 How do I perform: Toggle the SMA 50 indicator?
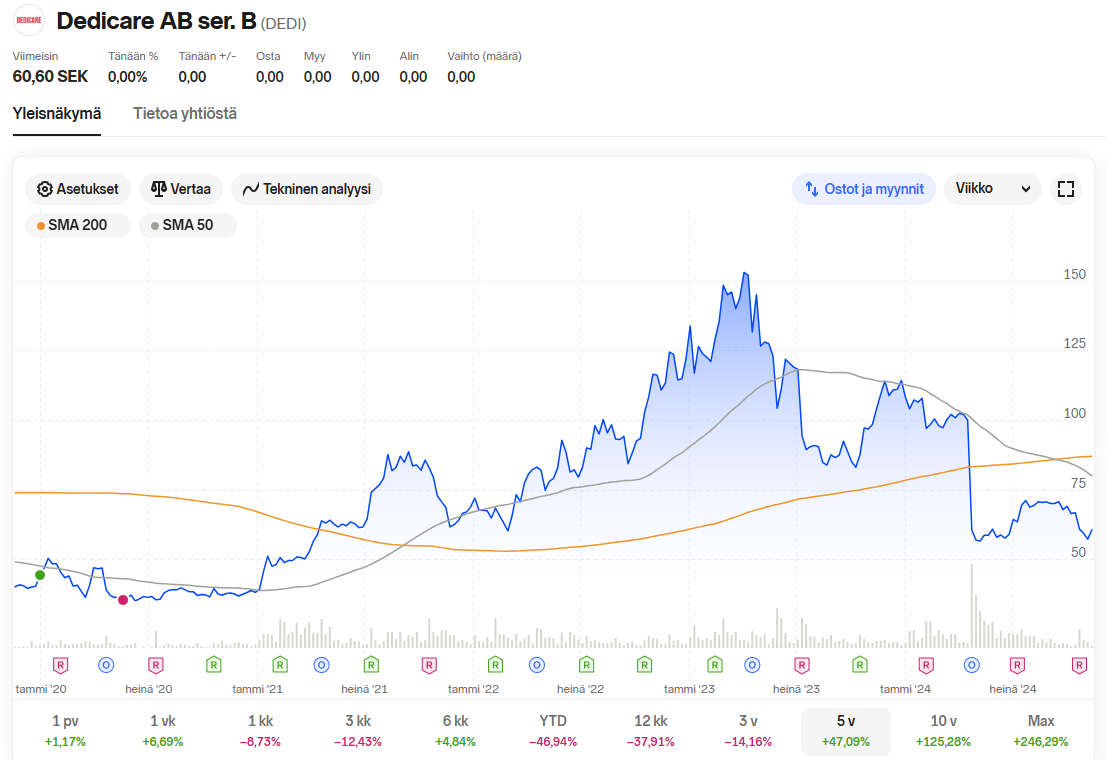click(188, 225)
